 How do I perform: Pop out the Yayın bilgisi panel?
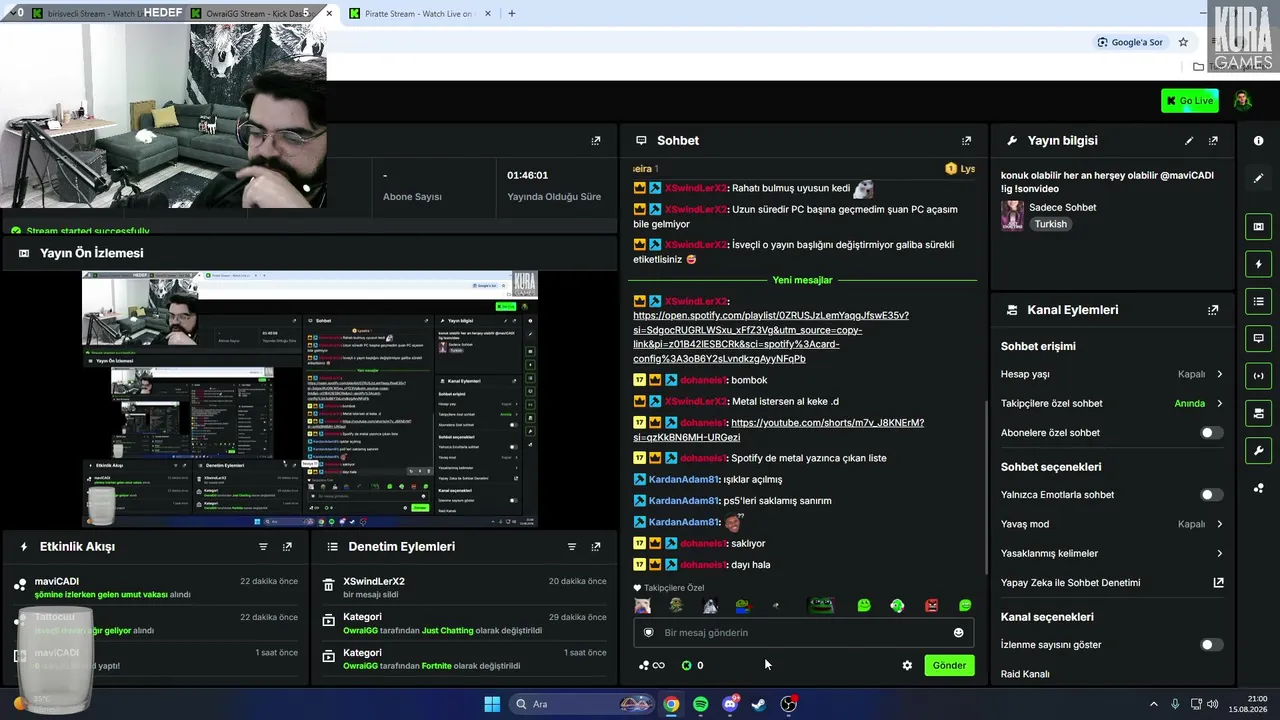1213,141
